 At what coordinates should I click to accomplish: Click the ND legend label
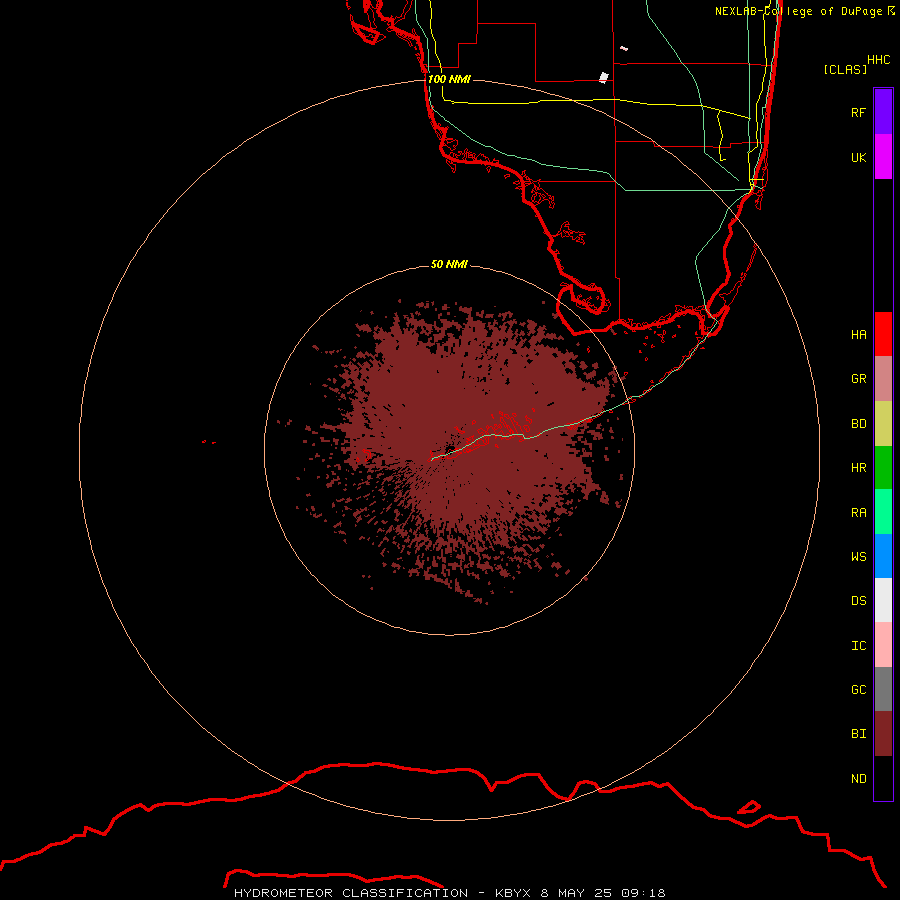(858, 778)
